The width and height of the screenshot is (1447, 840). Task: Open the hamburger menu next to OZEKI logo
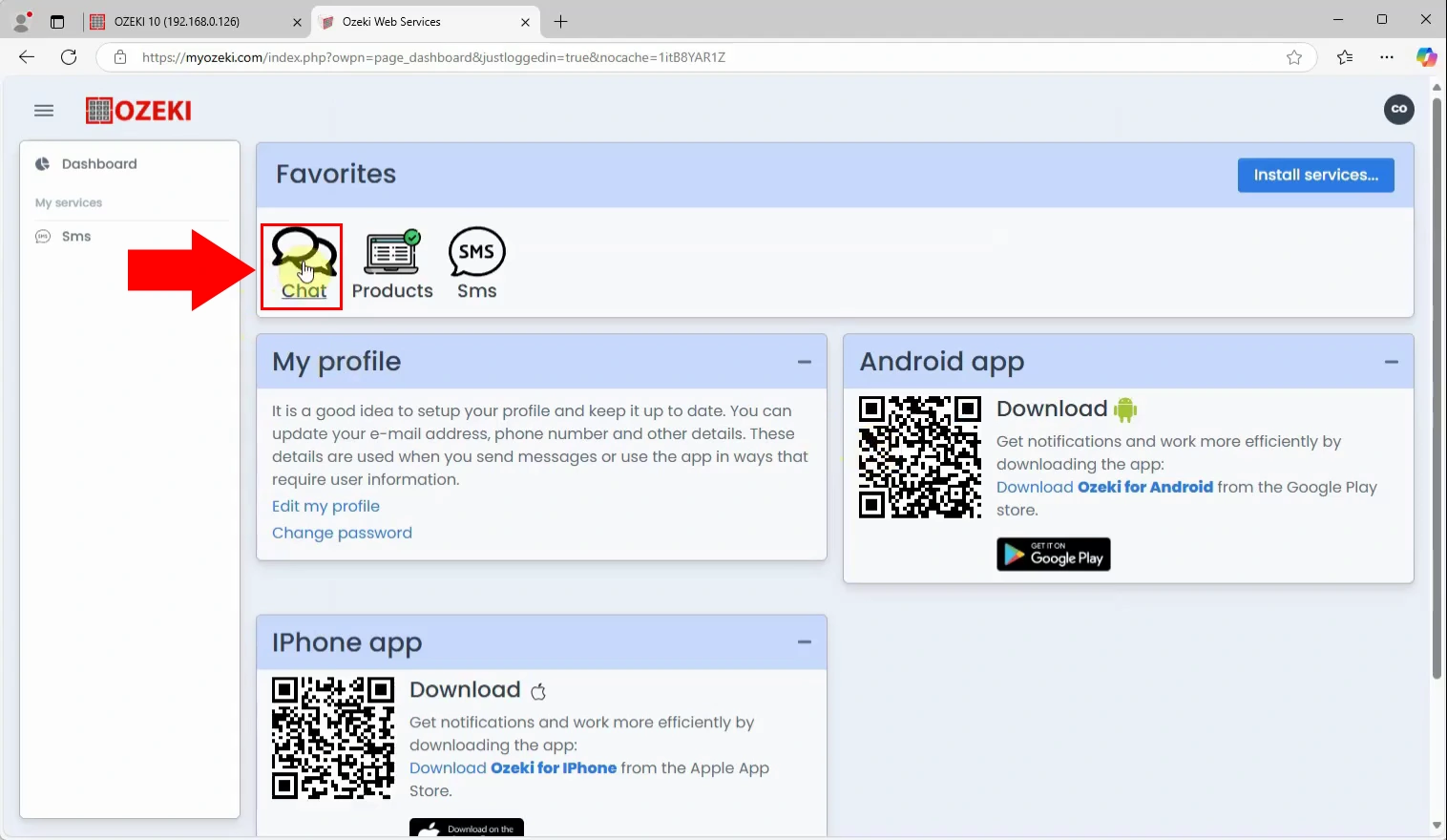(x=44, y=111)
